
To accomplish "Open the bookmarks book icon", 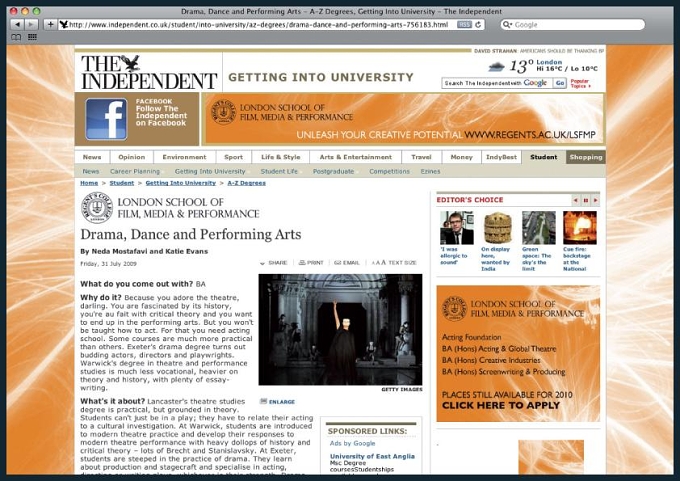I will [x=16, y=37].
